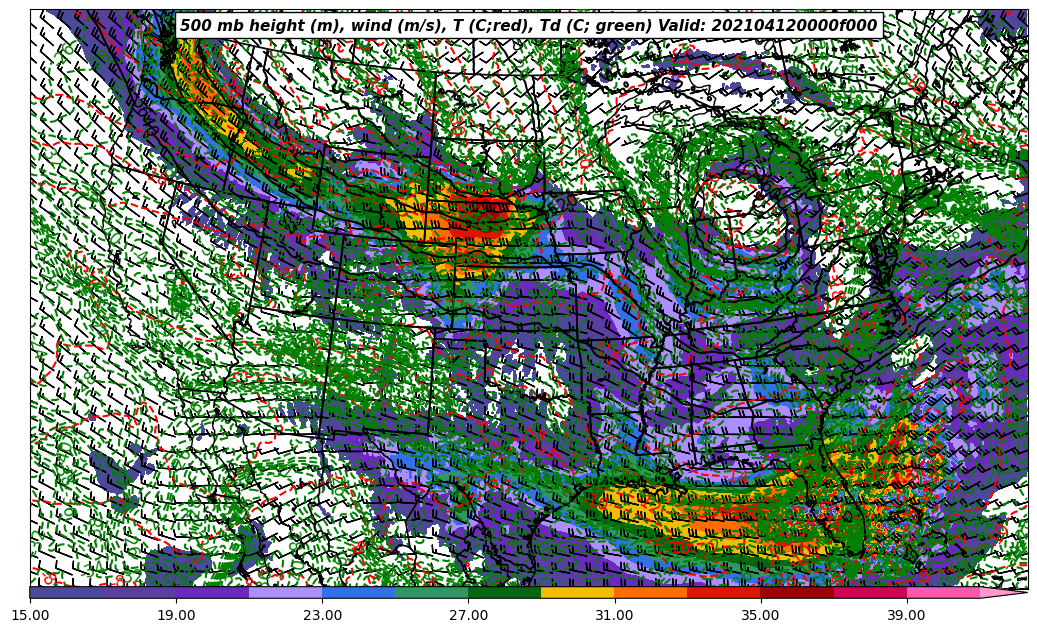This screenshot has height=632, width=1037.
Task: Pick the pink colorbar segment after 39.00
Action: pos(943,592)
